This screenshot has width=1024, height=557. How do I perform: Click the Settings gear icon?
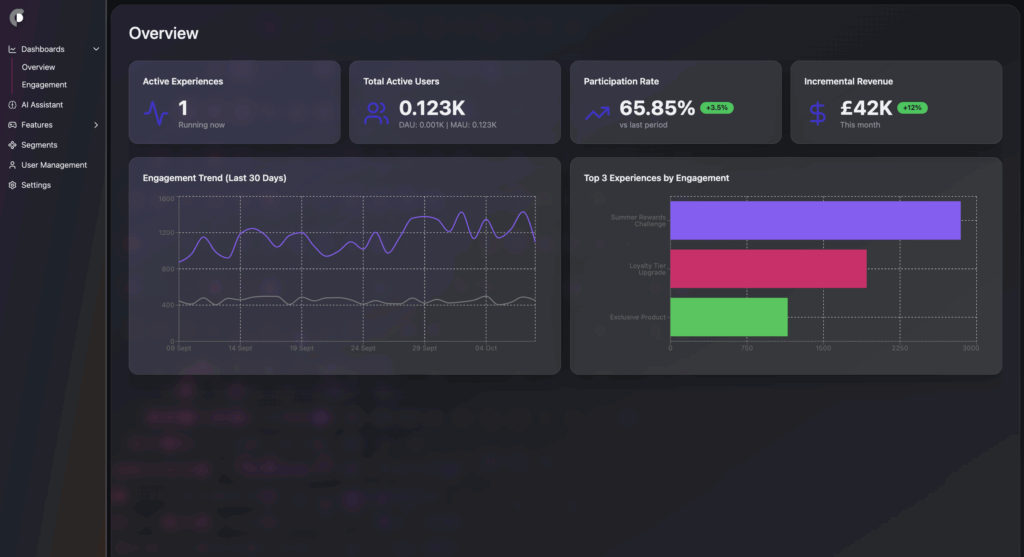point(12,185)
